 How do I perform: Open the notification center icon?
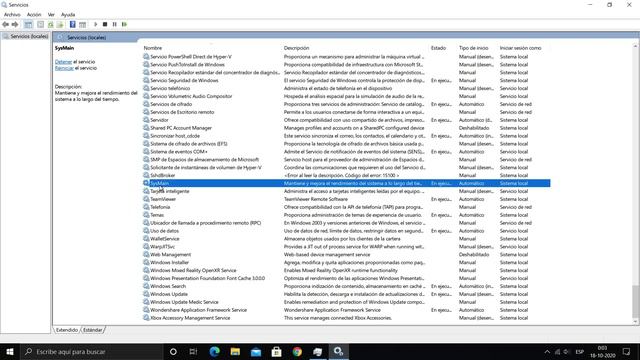626,351
